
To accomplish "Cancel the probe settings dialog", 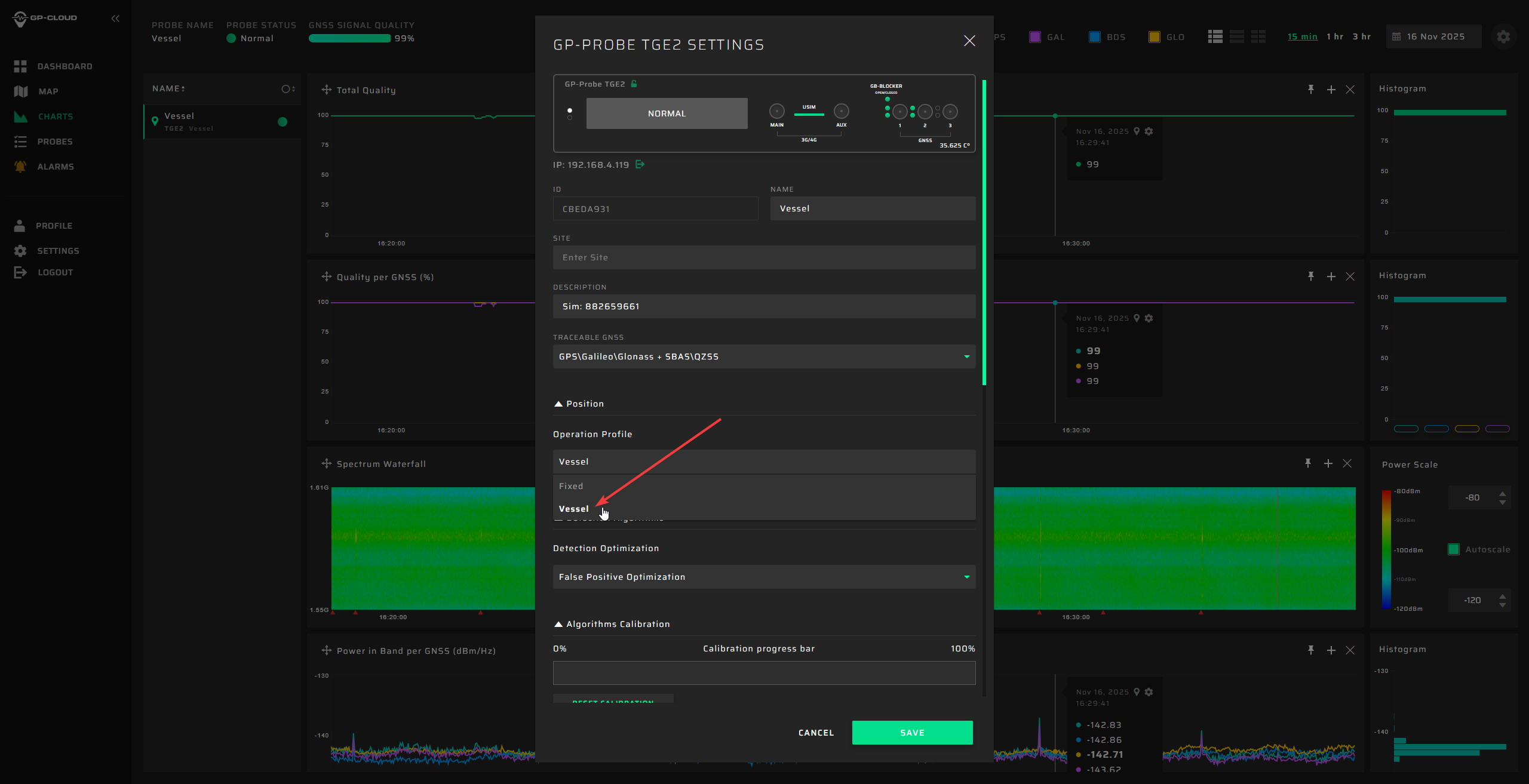I will [x=816, y=733].
